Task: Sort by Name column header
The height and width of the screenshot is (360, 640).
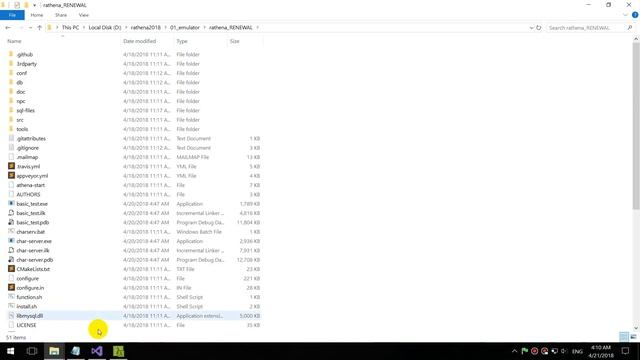Action: coord(14,41)
